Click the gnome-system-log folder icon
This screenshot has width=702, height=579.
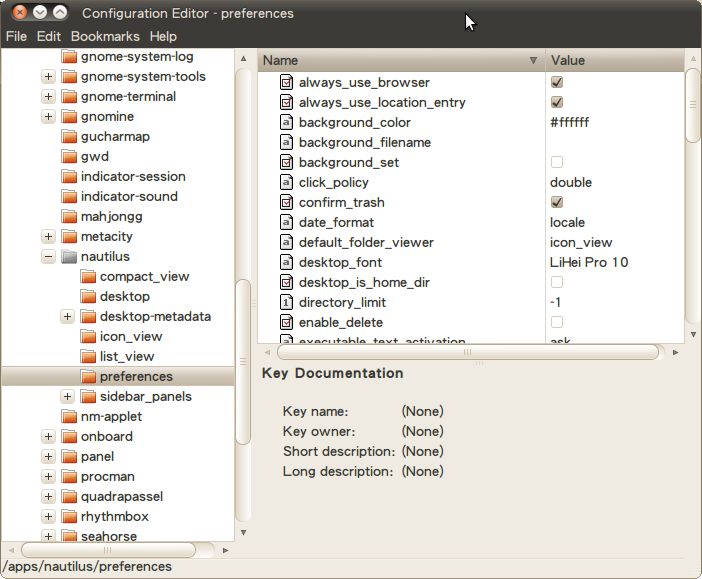(69, 57)
